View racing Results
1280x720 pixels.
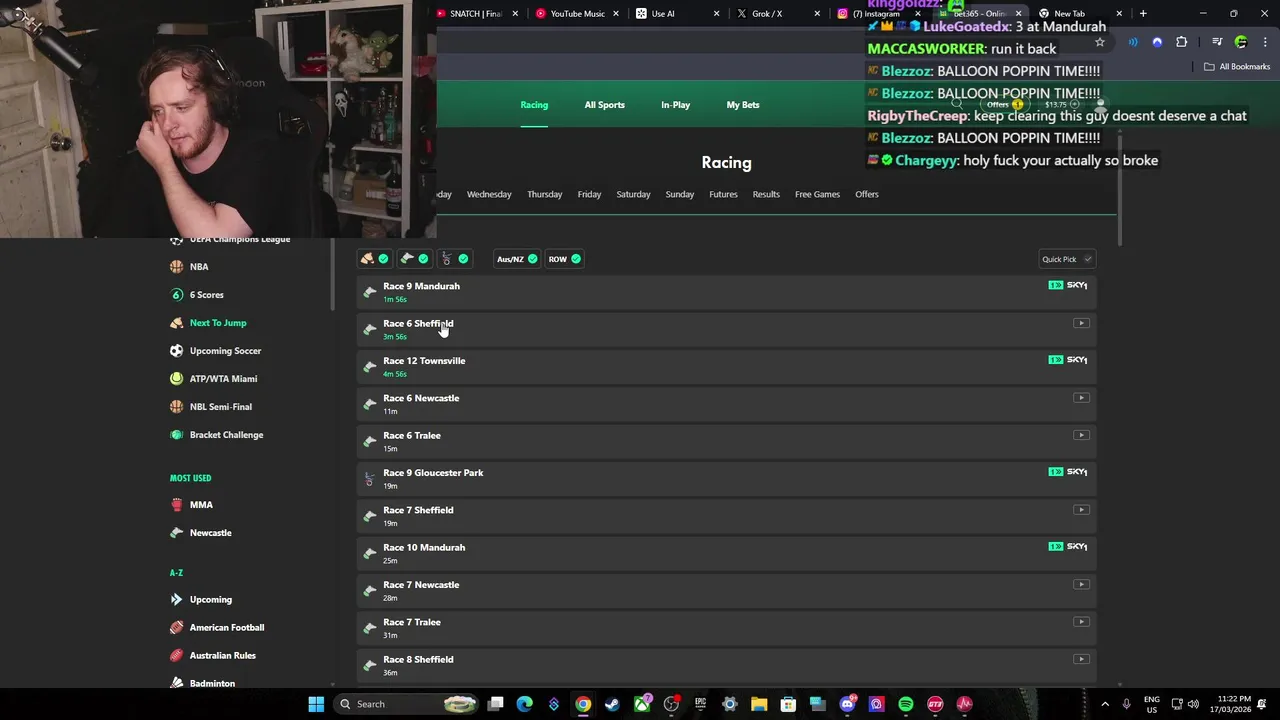[x=766, y=194]
